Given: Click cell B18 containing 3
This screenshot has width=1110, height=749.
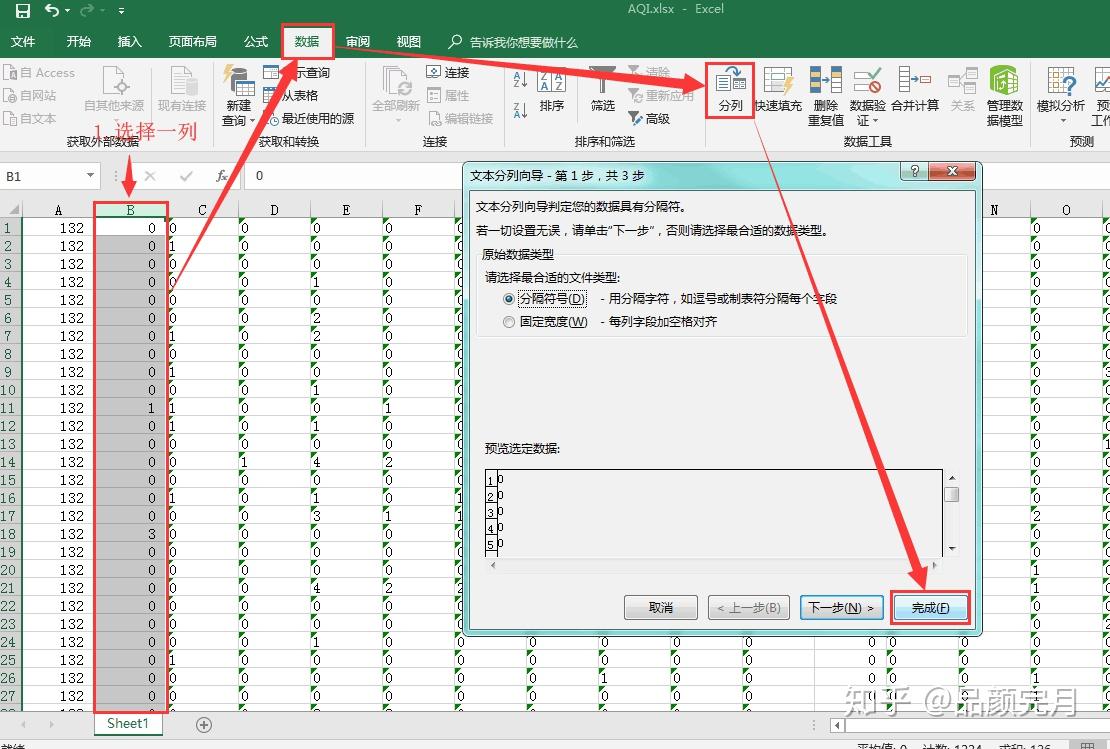Looking at the screenshot, I should pyautogui.click(x=130, y=534).
